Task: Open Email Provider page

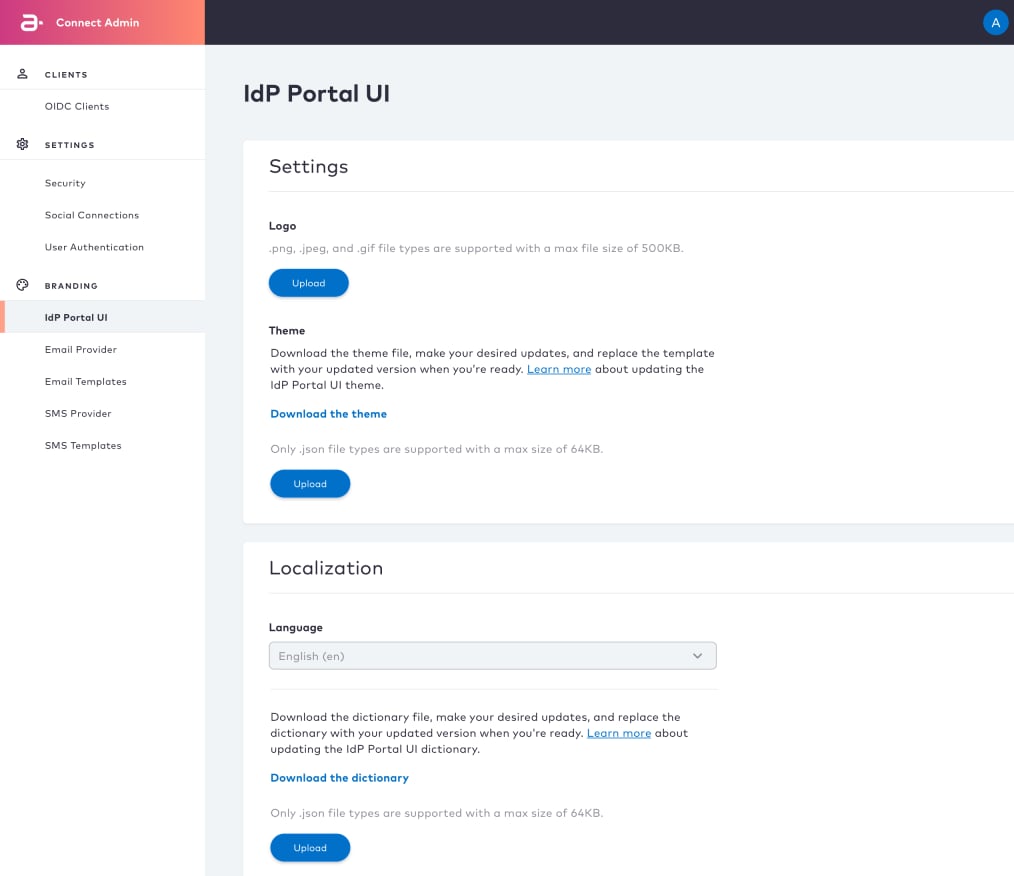Action: pyautogui.click(x=81, y=350)
